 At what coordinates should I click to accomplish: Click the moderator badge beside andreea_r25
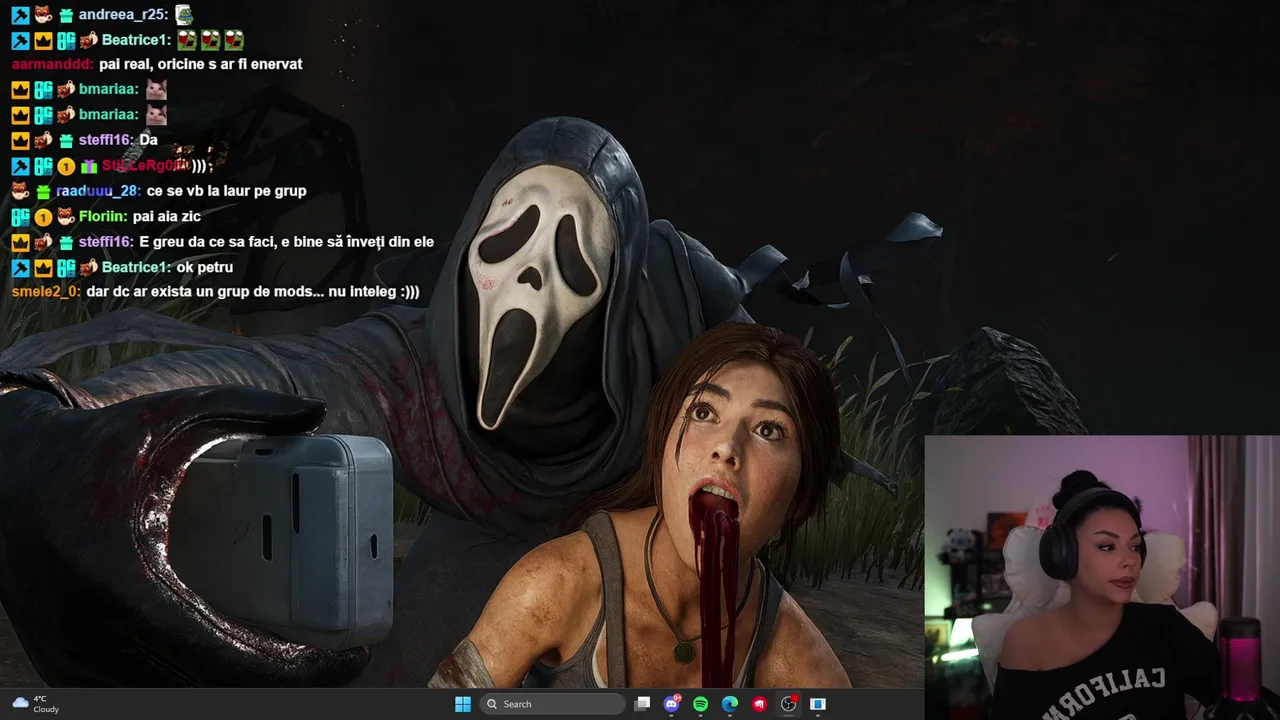[20, 15]
